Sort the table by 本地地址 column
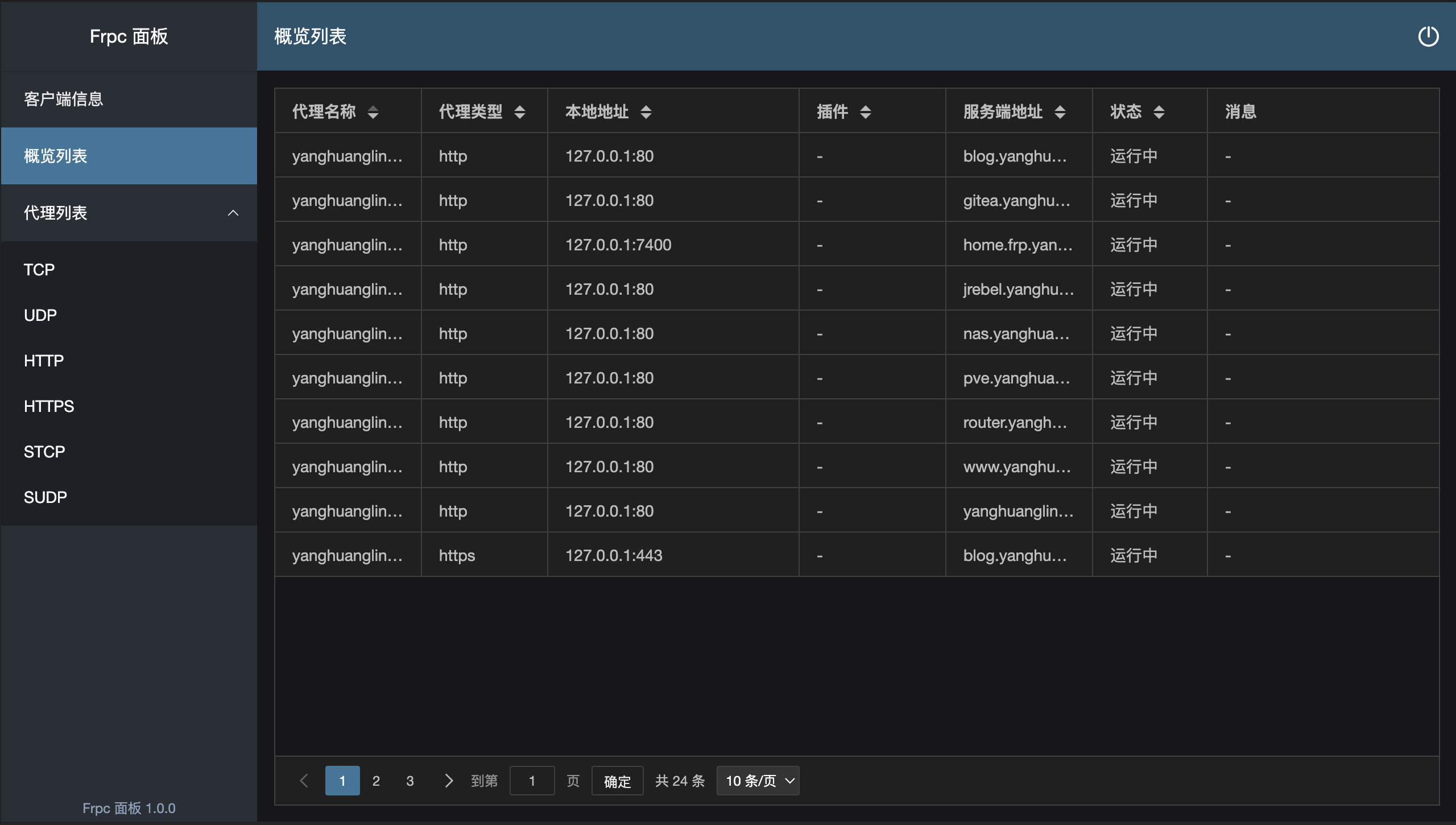The image size is (1456, 825). pyautogui.click(x=646, y=112)
